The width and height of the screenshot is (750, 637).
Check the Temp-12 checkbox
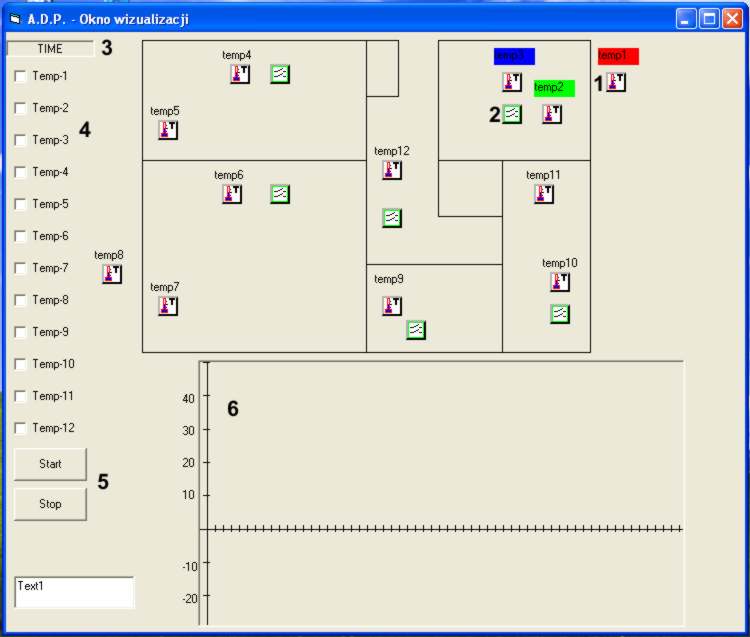click(20, 428)
